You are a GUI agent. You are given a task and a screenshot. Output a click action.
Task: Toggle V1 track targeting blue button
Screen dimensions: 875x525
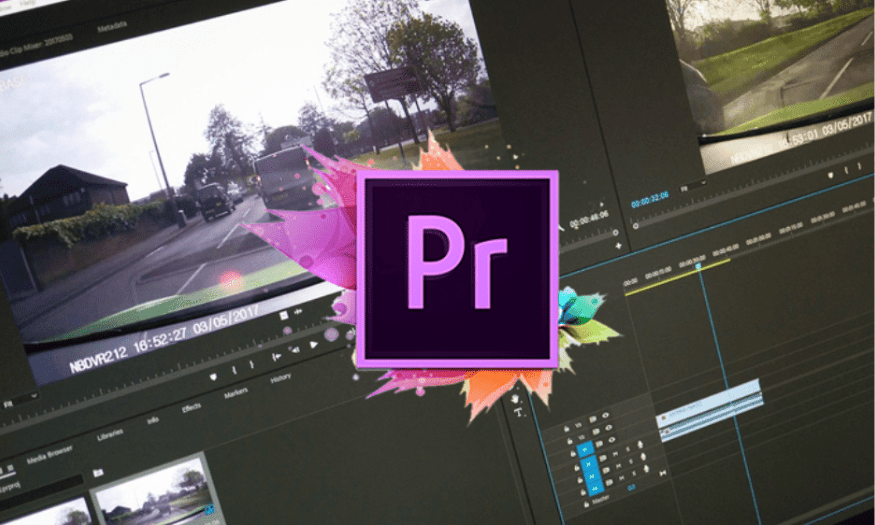point(585,450)
